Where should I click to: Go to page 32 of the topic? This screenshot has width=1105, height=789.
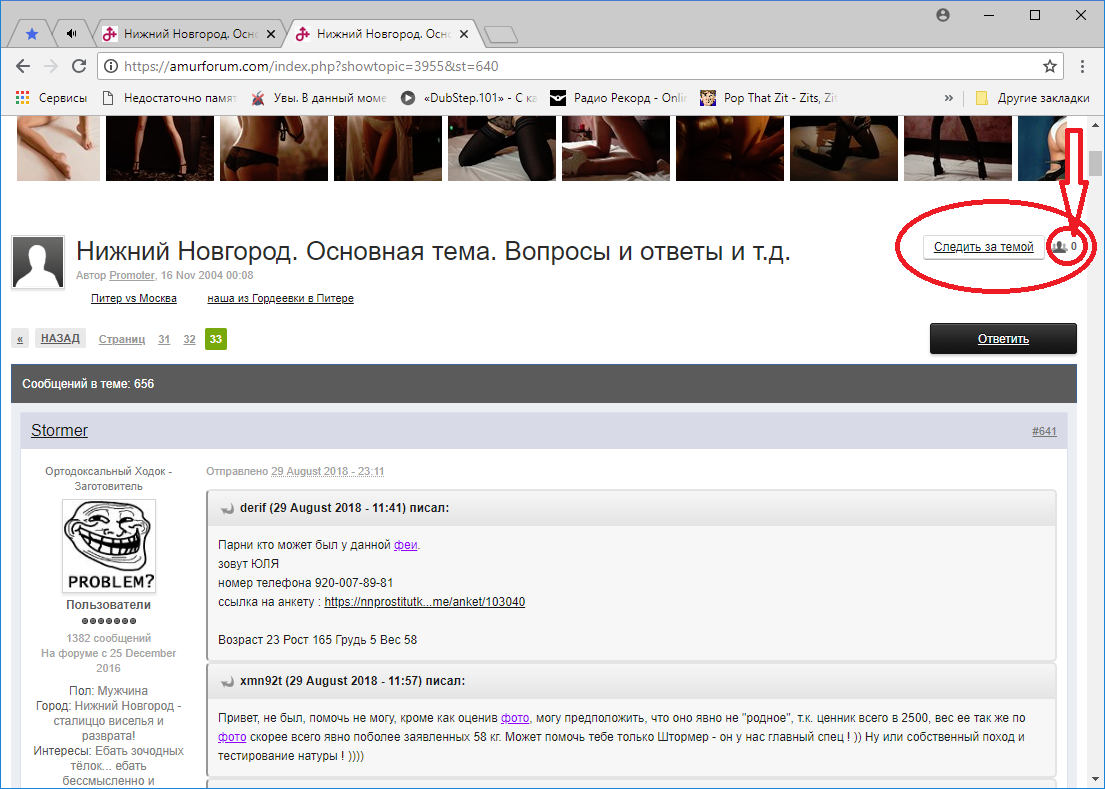(x=189, y=339)
